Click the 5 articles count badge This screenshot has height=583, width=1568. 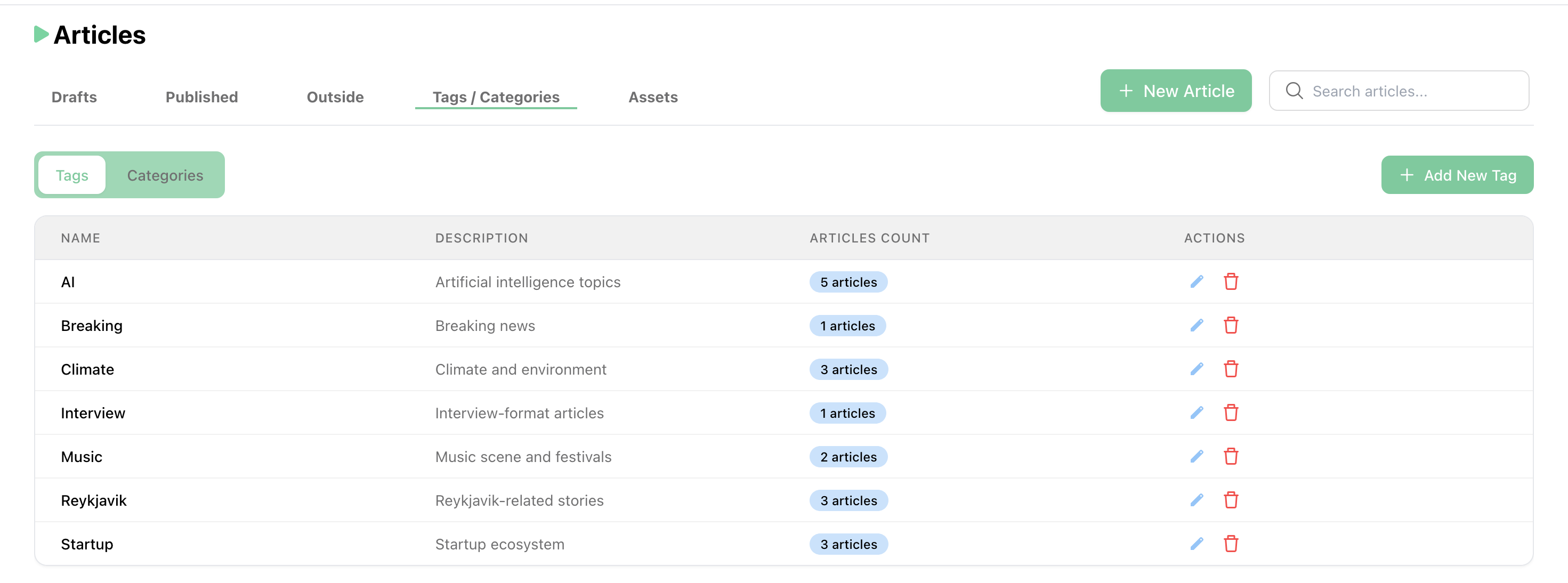tap(848, 282)
